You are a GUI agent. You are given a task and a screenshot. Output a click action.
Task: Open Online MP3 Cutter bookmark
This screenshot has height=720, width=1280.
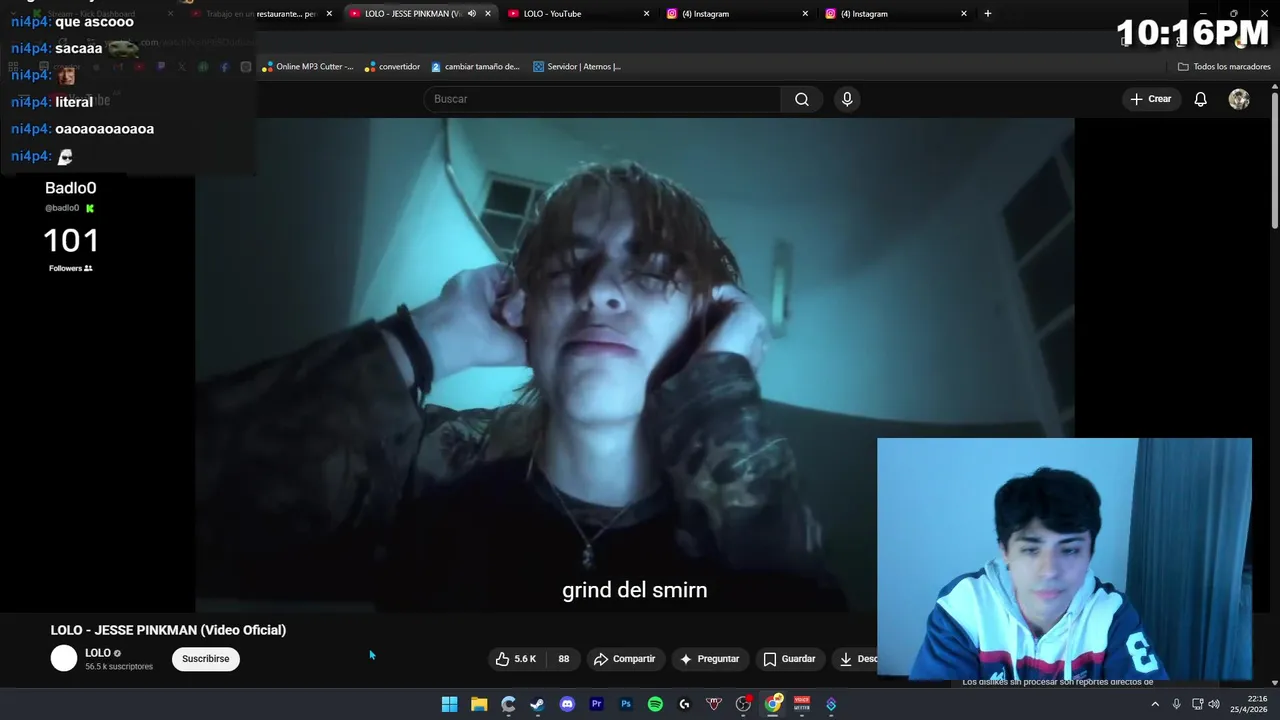(308, 67)
